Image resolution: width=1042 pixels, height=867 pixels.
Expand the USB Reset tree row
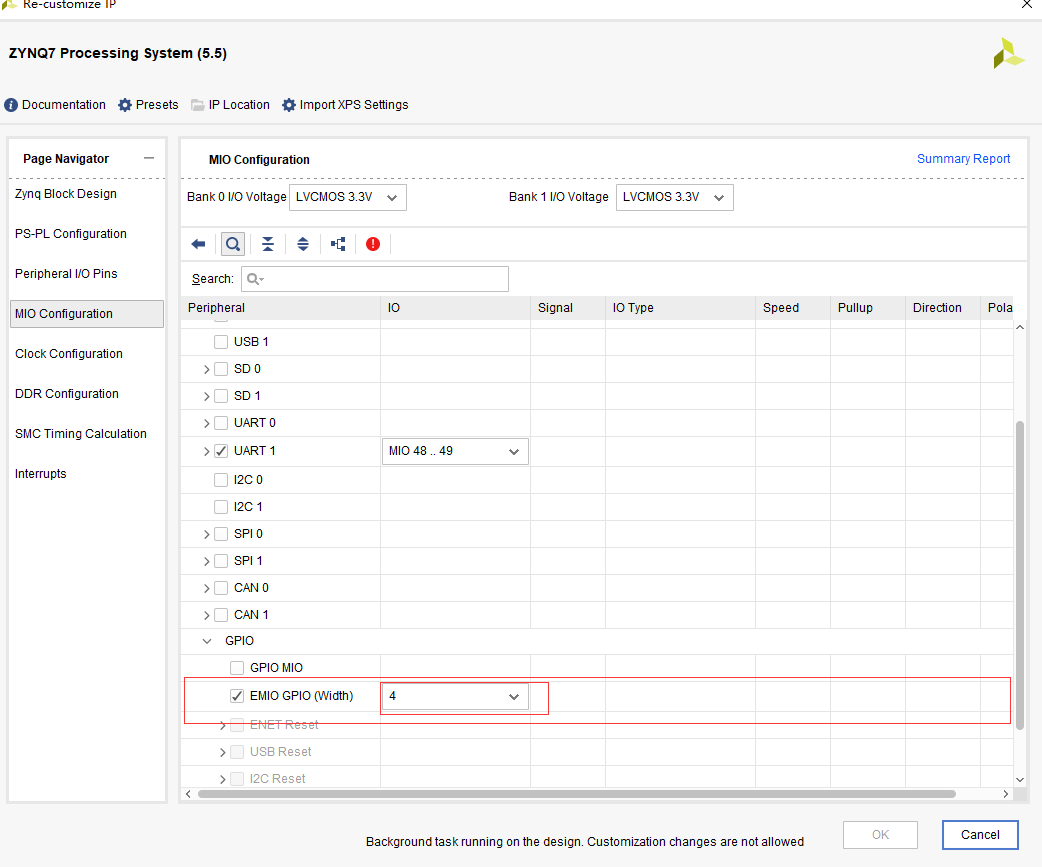(x=223, y=753)
